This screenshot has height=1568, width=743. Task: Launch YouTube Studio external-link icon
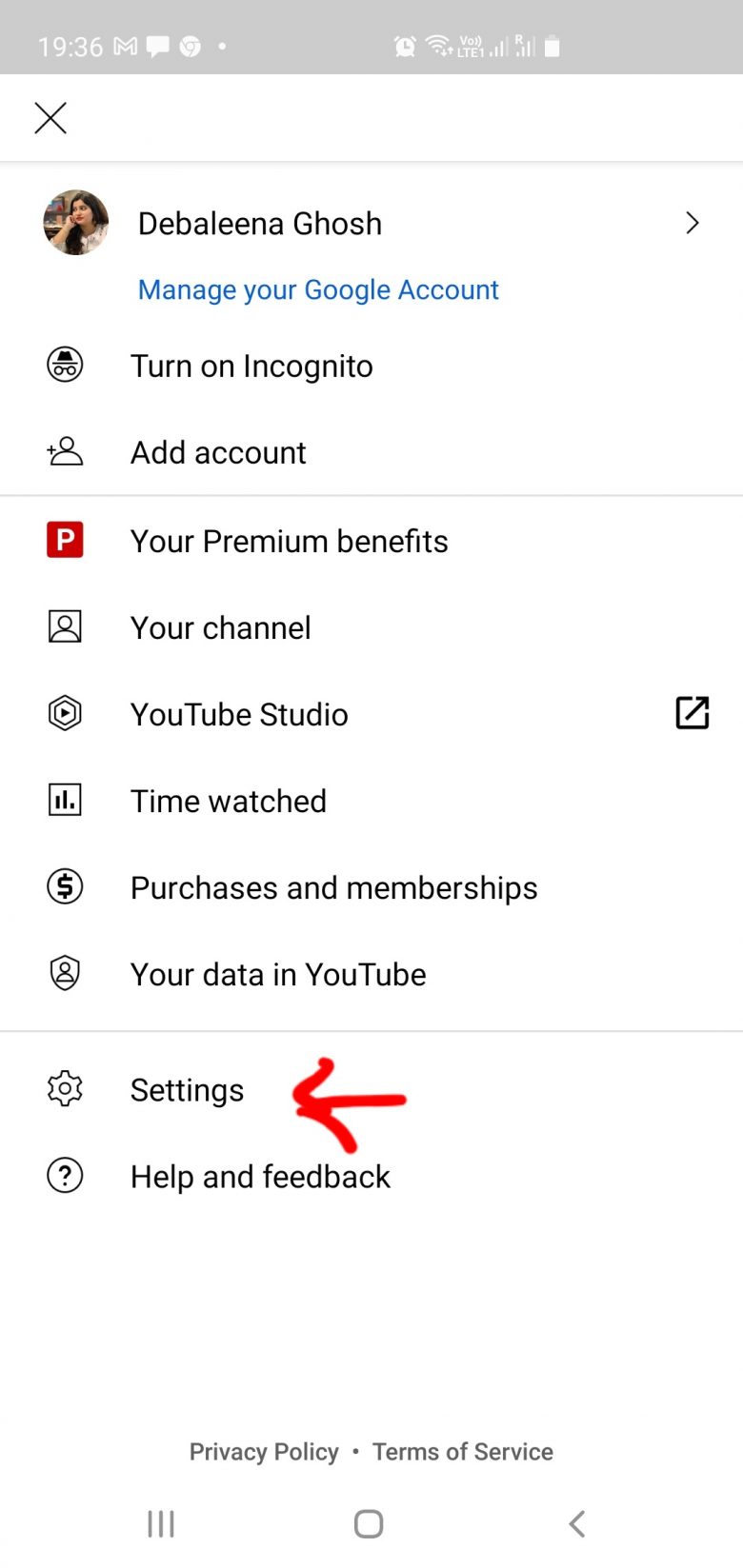(x=693, y=713)
